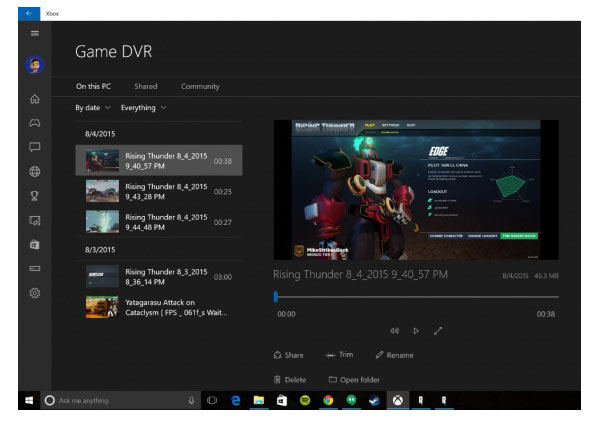Viewport: 600px width, 422px height.
Task: Launch Microsoft Edge from taskbar
Action: point(236,400)
